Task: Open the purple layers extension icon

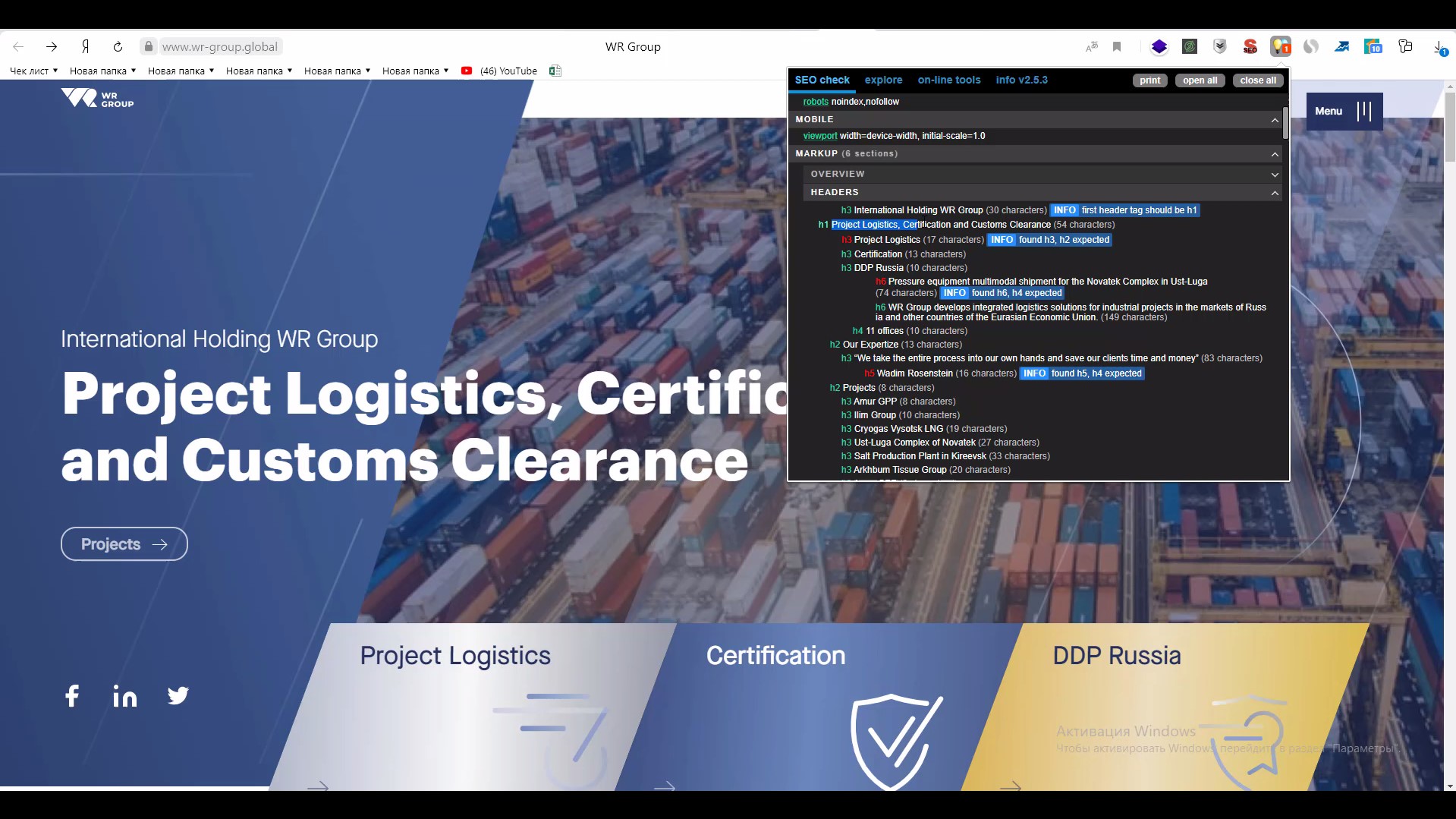Action: click(x=1159, y=47)
